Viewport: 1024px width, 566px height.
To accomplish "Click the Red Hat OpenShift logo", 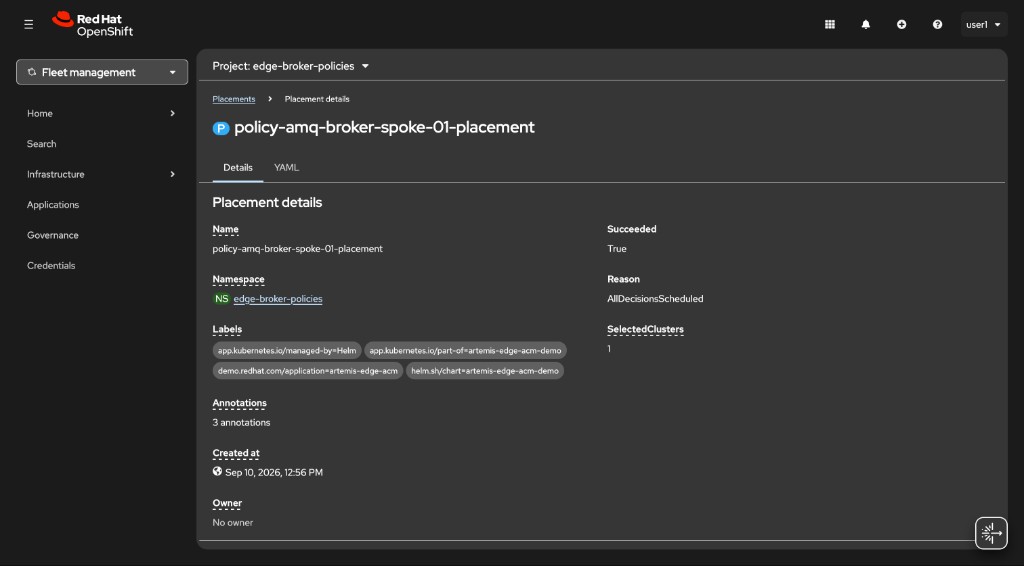I will (x=93, y=25).
